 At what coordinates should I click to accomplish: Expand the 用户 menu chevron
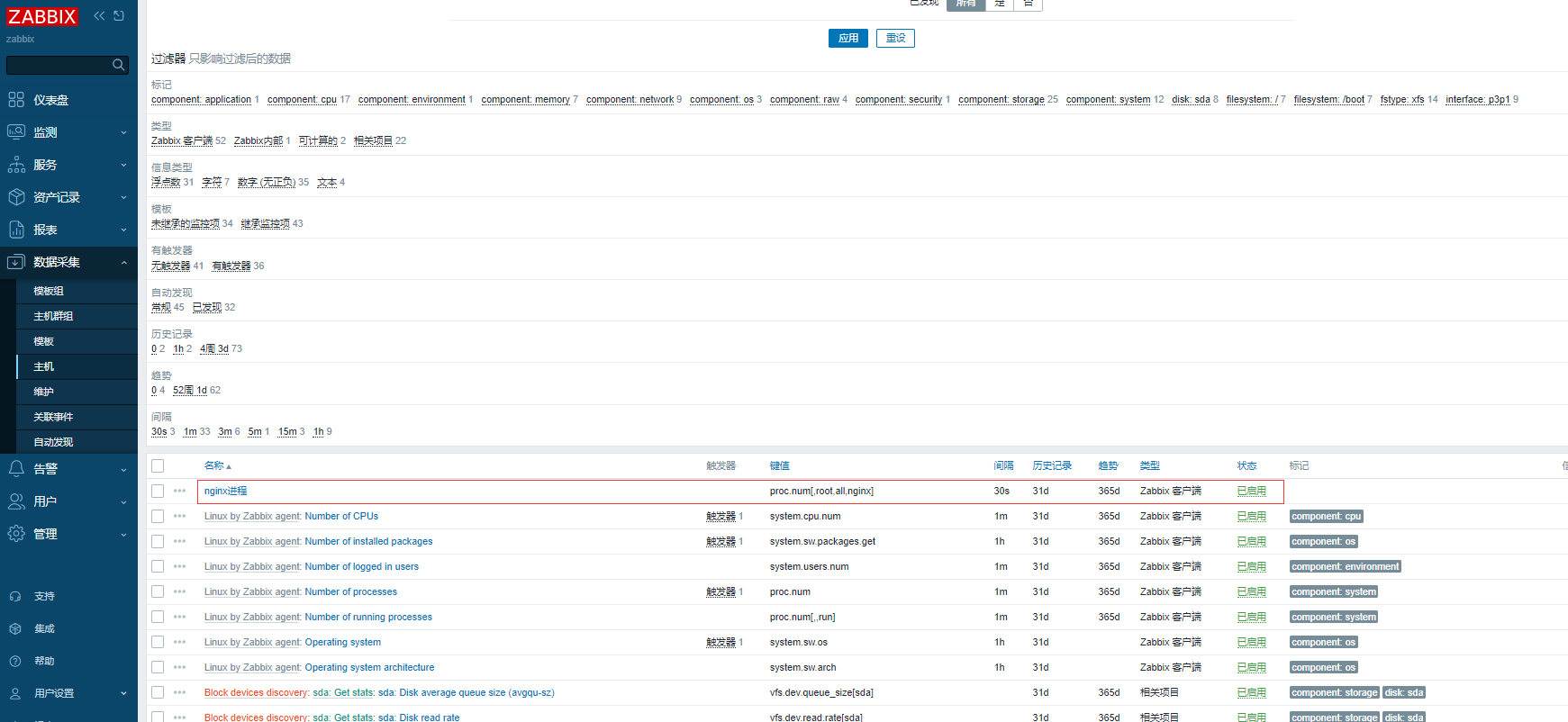123,501
